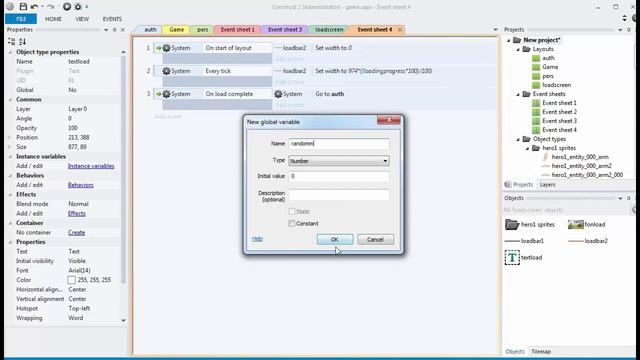Select the fonload object thumbnail

(x=576, y=224)
